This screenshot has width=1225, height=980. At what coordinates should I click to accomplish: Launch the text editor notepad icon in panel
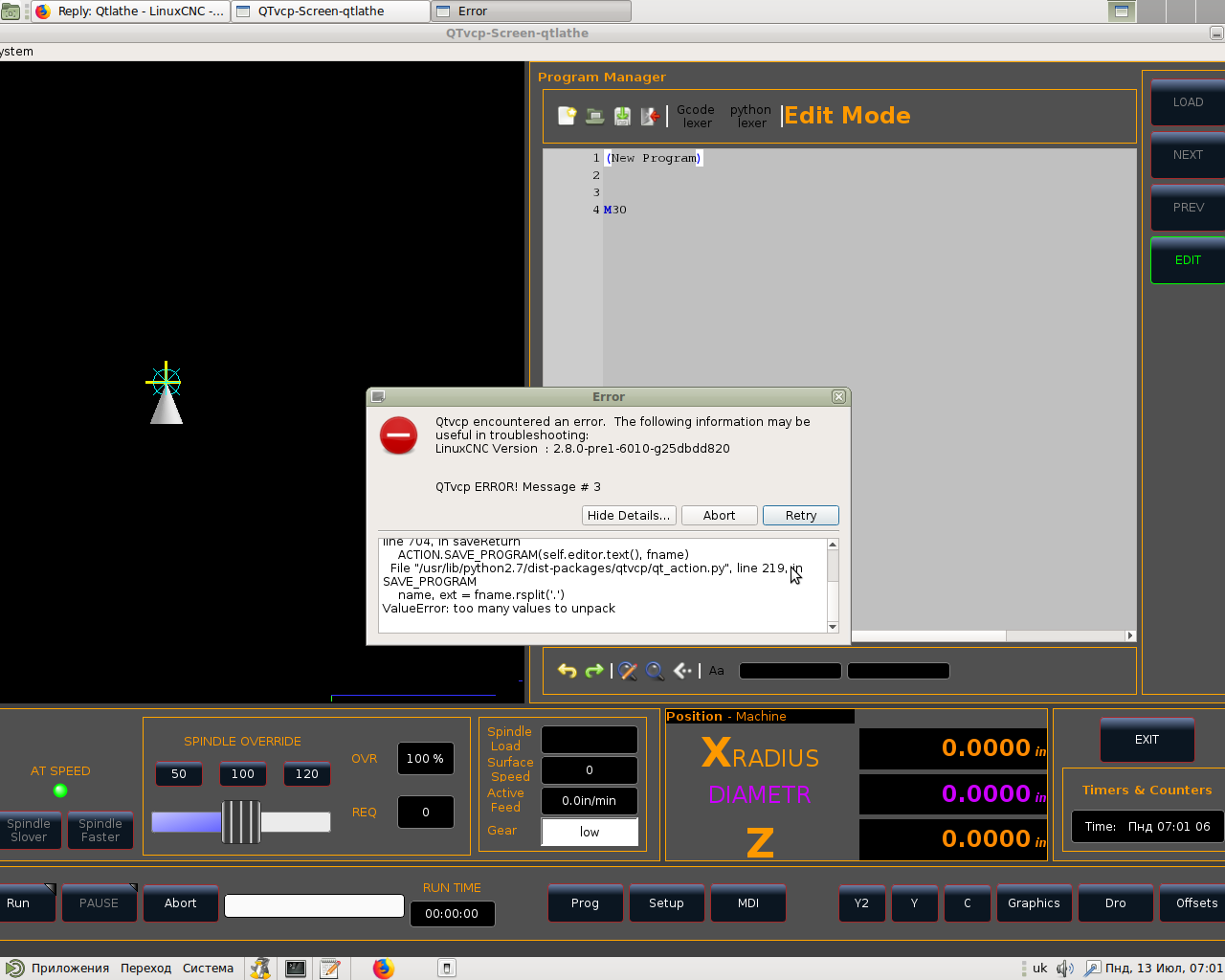tap(330, 969)
